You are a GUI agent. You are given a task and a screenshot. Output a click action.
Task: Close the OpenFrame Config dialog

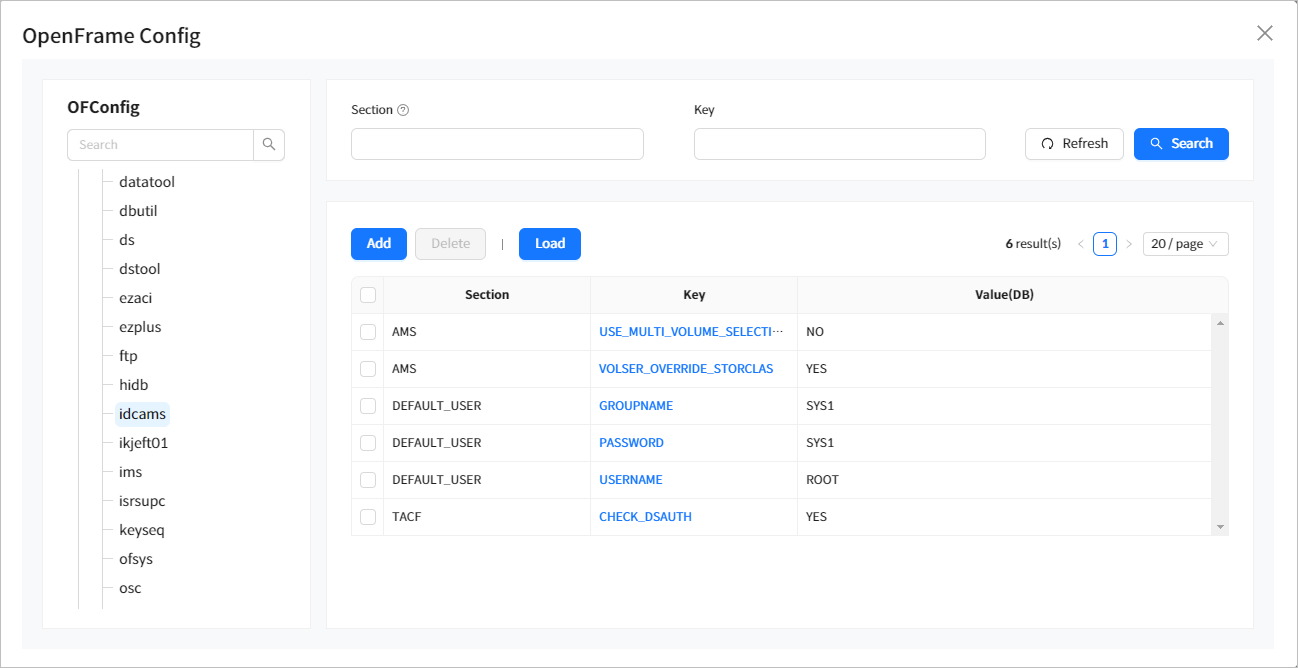1264,34
